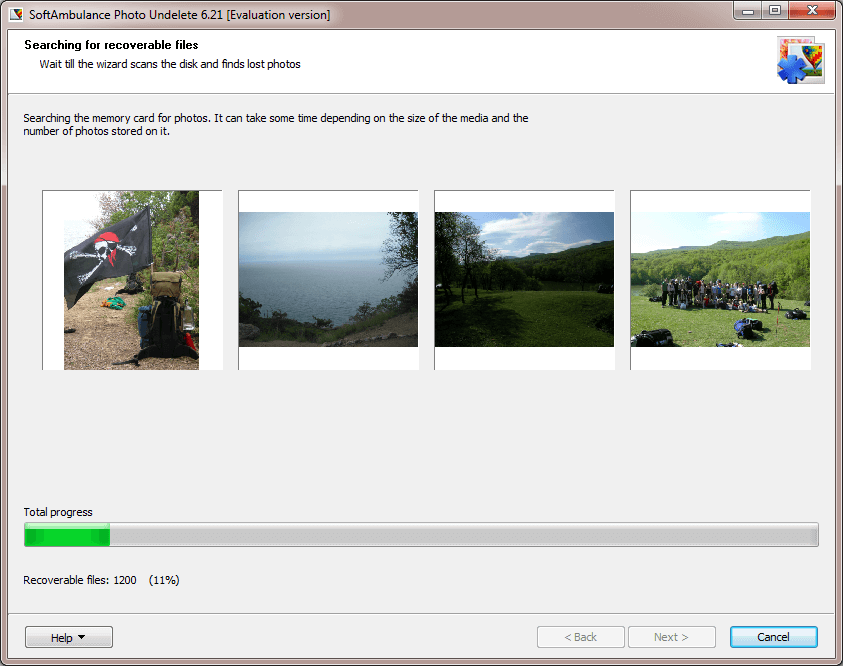Viewport: 843px width, 666px height.
Task: Click the SoftAmbulance app icon in title bar
Action: [x=17, y=15]
